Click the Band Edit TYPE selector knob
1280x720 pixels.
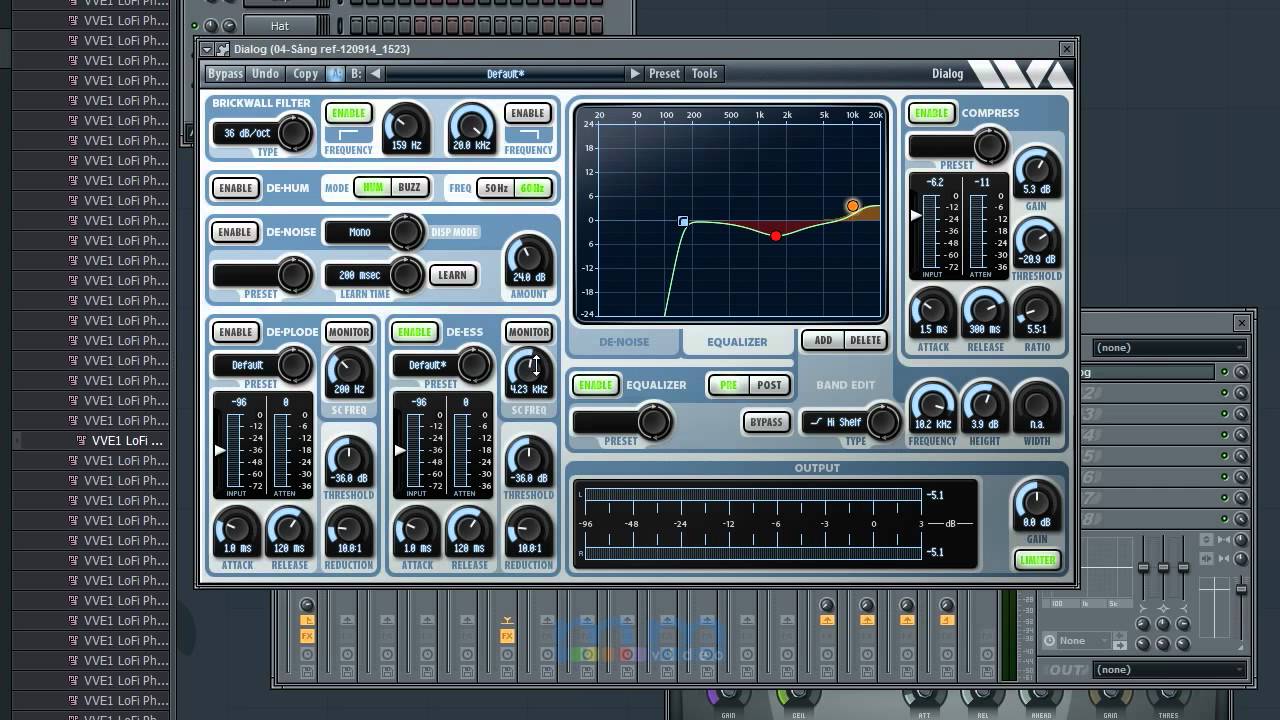883,422
